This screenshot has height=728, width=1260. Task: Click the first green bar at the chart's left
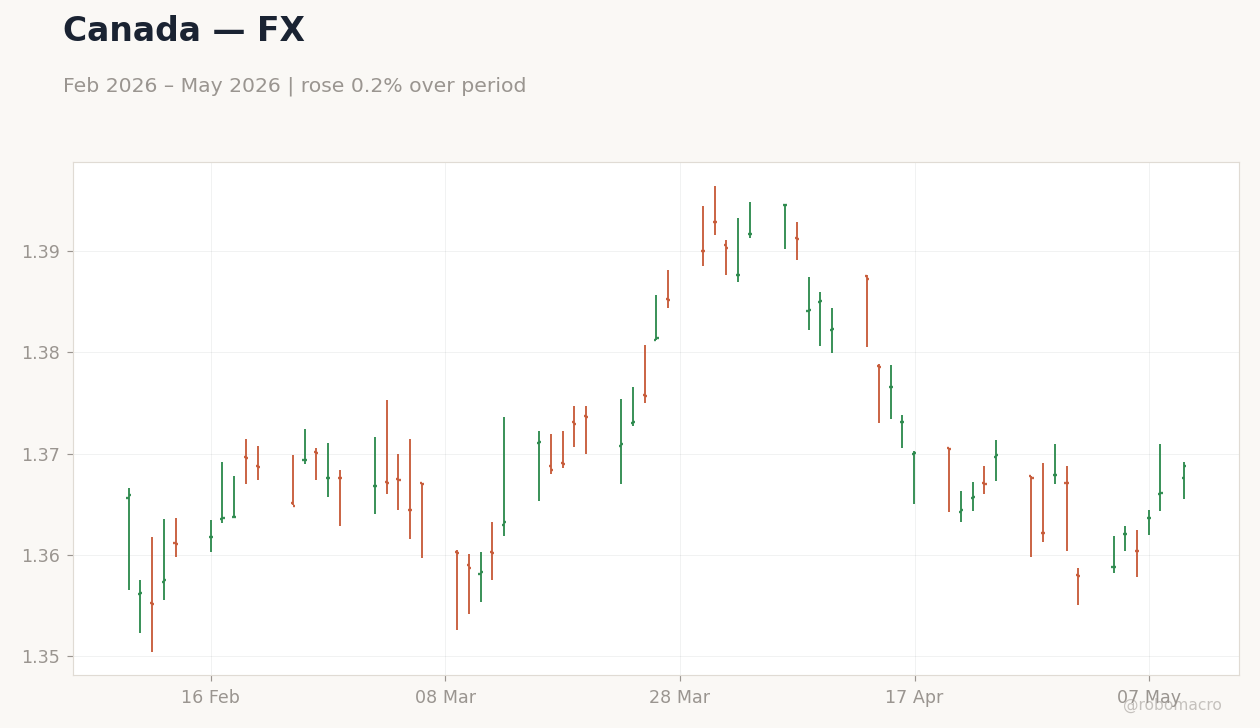[x=129, y=539]
